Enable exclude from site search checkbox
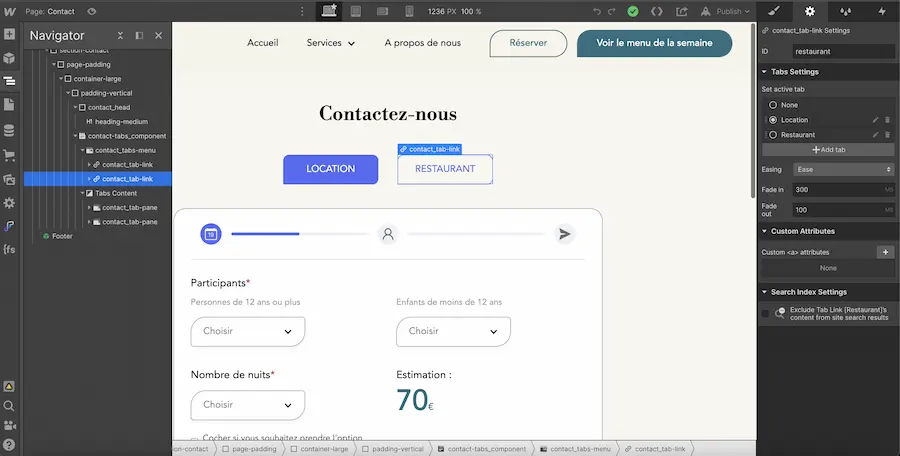The image size is (900, 456). (765, 314)
